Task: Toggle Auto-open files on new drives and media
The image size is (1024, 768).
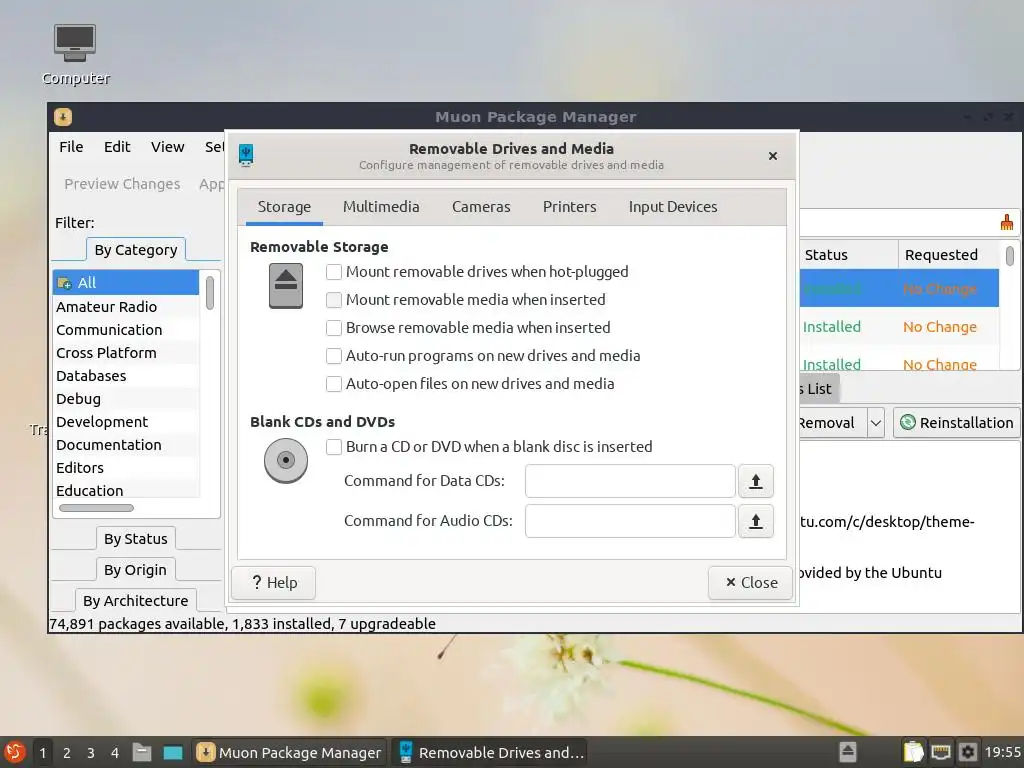Action: click(x=334, y=384)
